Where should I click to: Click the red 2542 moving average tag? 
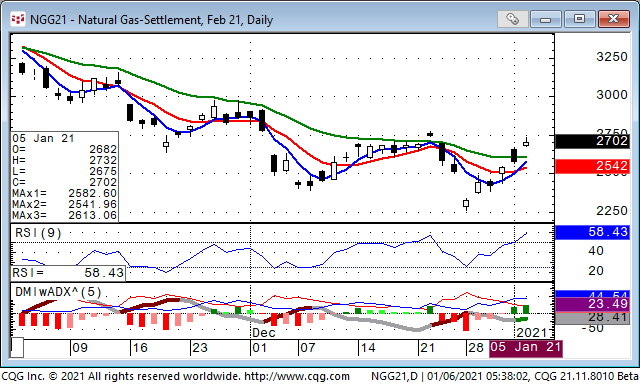(x=592, y=166)
